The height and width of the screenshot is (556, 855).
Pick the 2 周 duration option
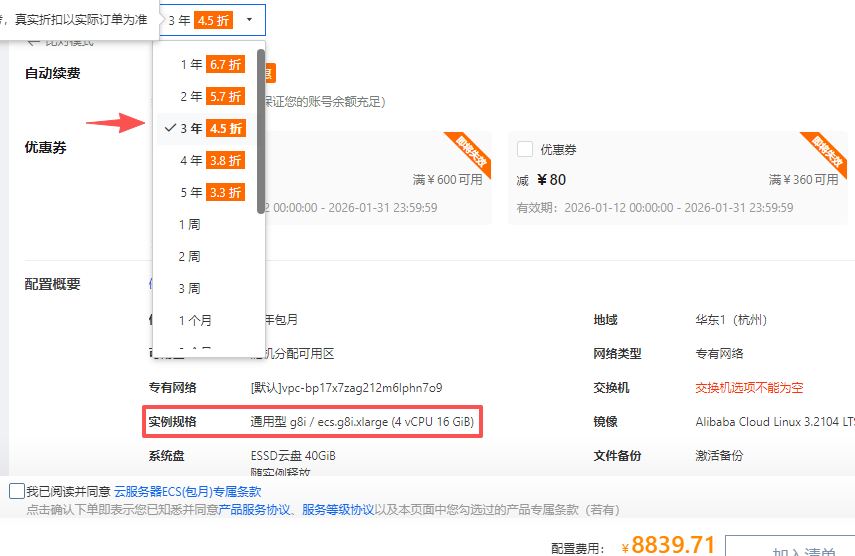tap(189, 257)
